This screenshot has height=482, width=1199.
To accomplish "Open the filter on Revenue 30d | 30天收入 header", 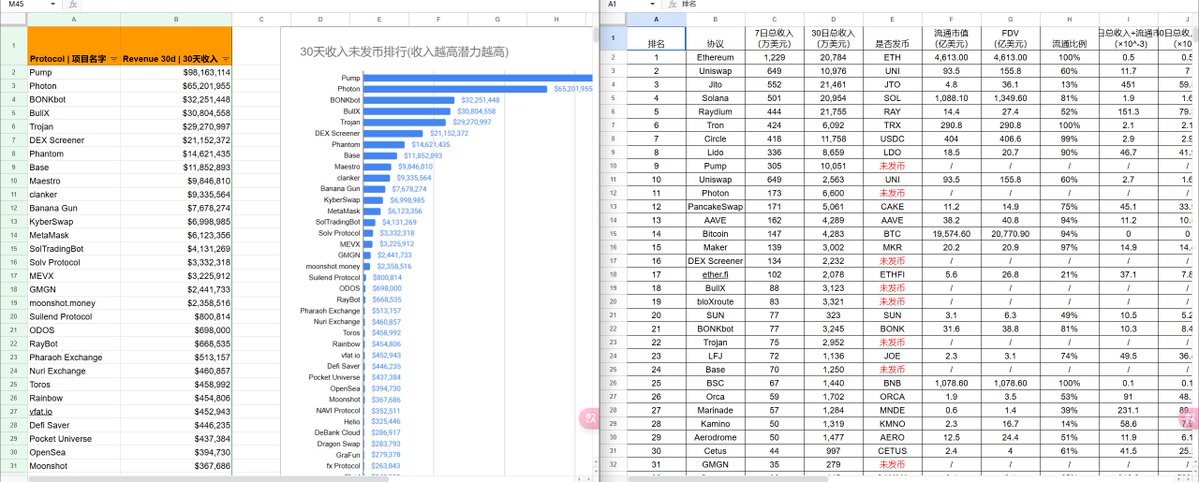I will coord(226,59).
